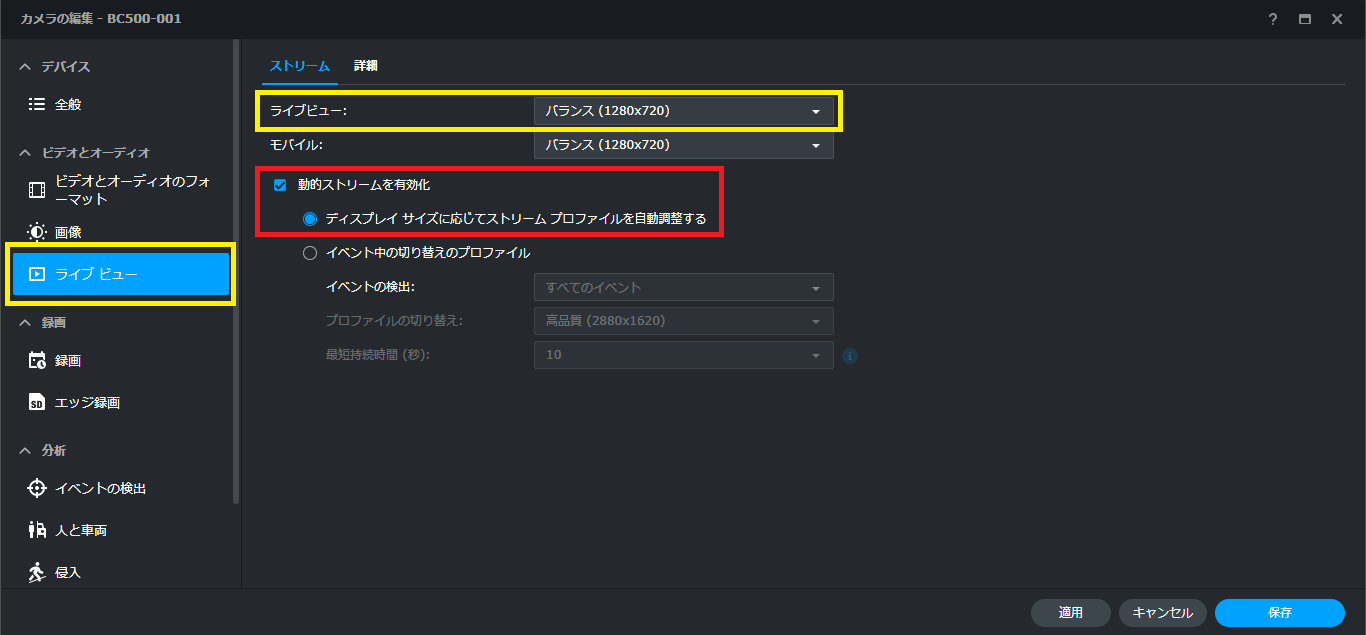Close the カメラの編集 dialog

(1337, 19)
